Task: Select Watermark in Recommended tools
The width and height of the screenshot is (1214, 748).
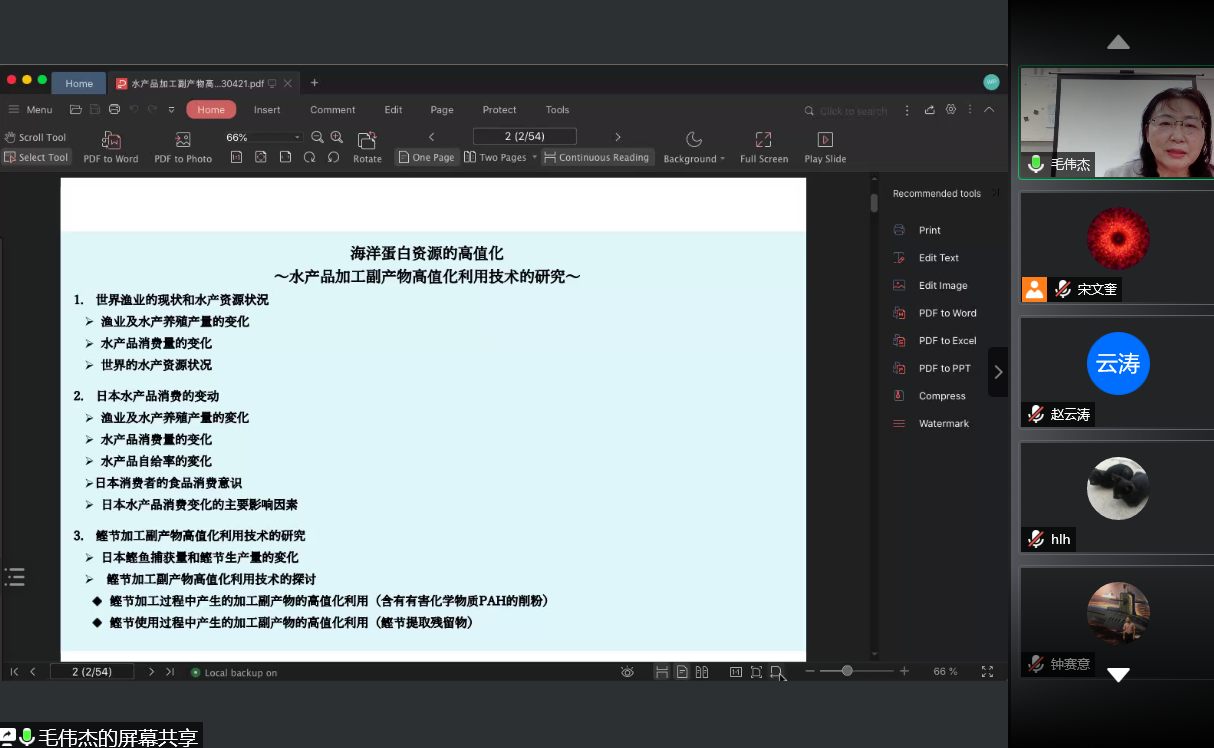Action: pos(943,424)
